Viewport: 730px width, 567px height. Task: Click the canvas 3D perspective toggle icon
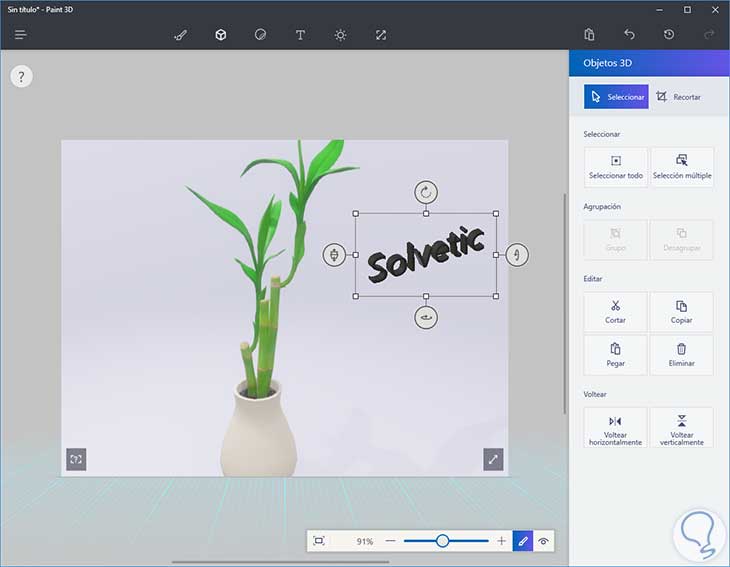76,459
